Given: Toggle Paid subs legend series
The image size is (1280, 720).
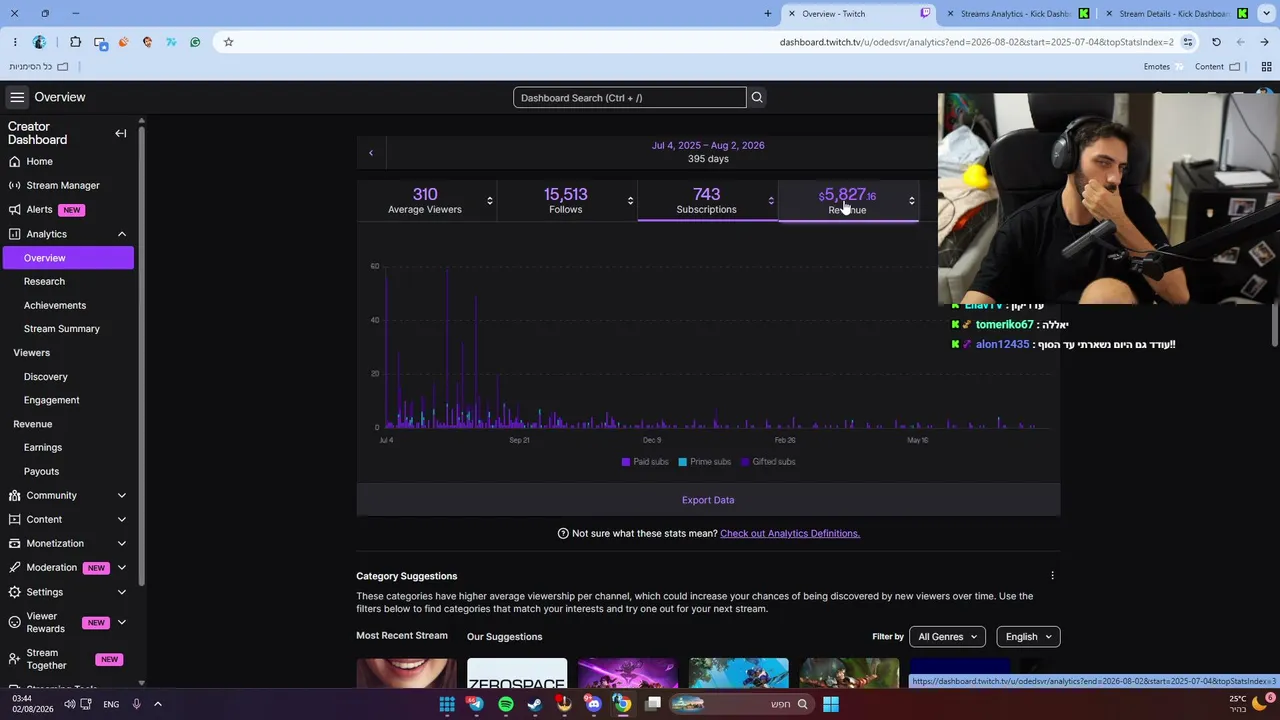Looking at the screenshot, I should click(645, 462).
